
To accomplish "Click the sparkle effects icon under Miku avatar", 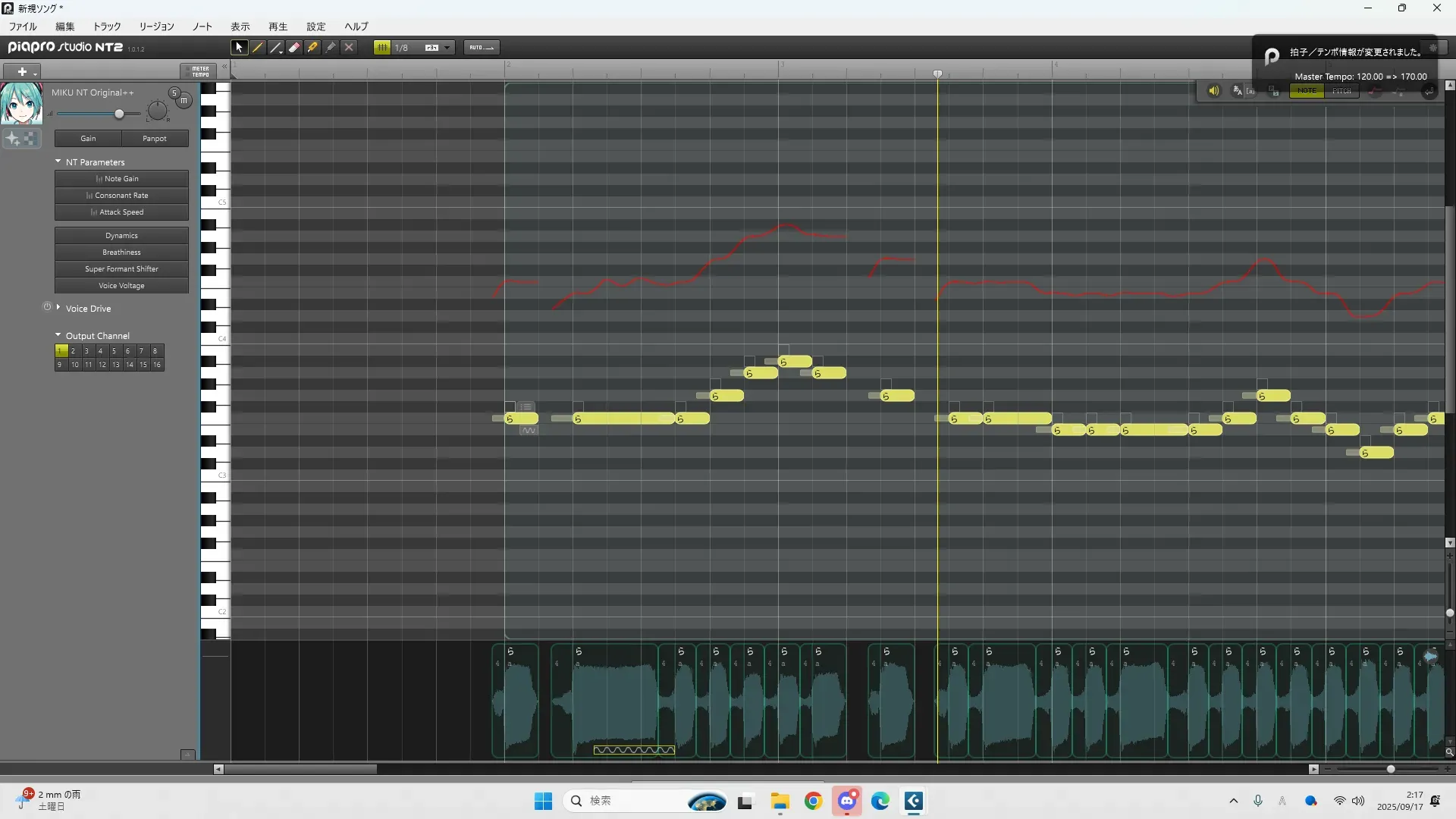I will 13,139.
